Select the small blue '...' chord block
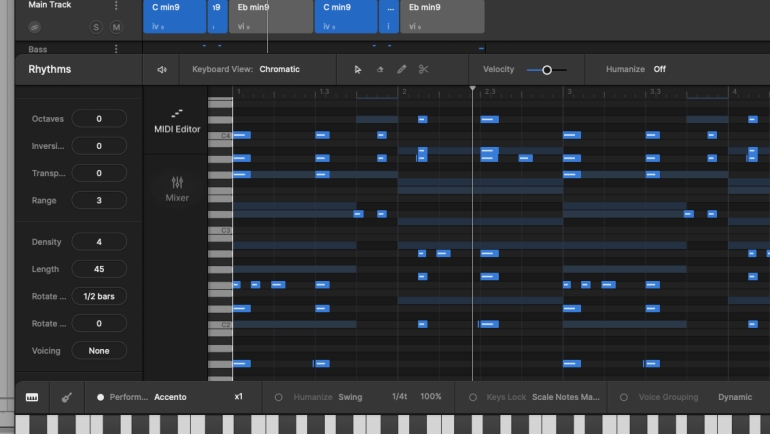770x434 pixels. click(x=389, y=16)
